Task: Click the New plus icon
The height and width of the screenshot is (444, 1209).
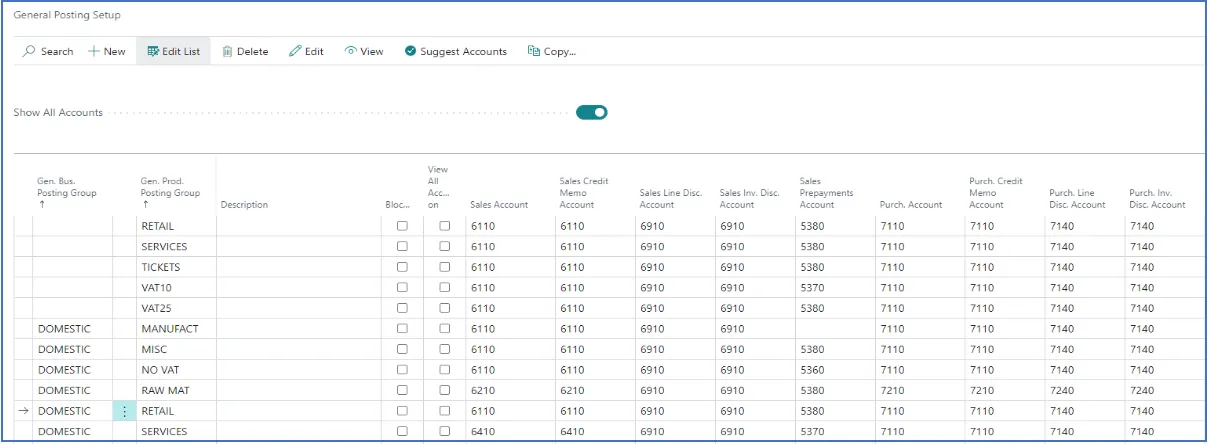Action: pyautogui.click(x=94, y=51)
